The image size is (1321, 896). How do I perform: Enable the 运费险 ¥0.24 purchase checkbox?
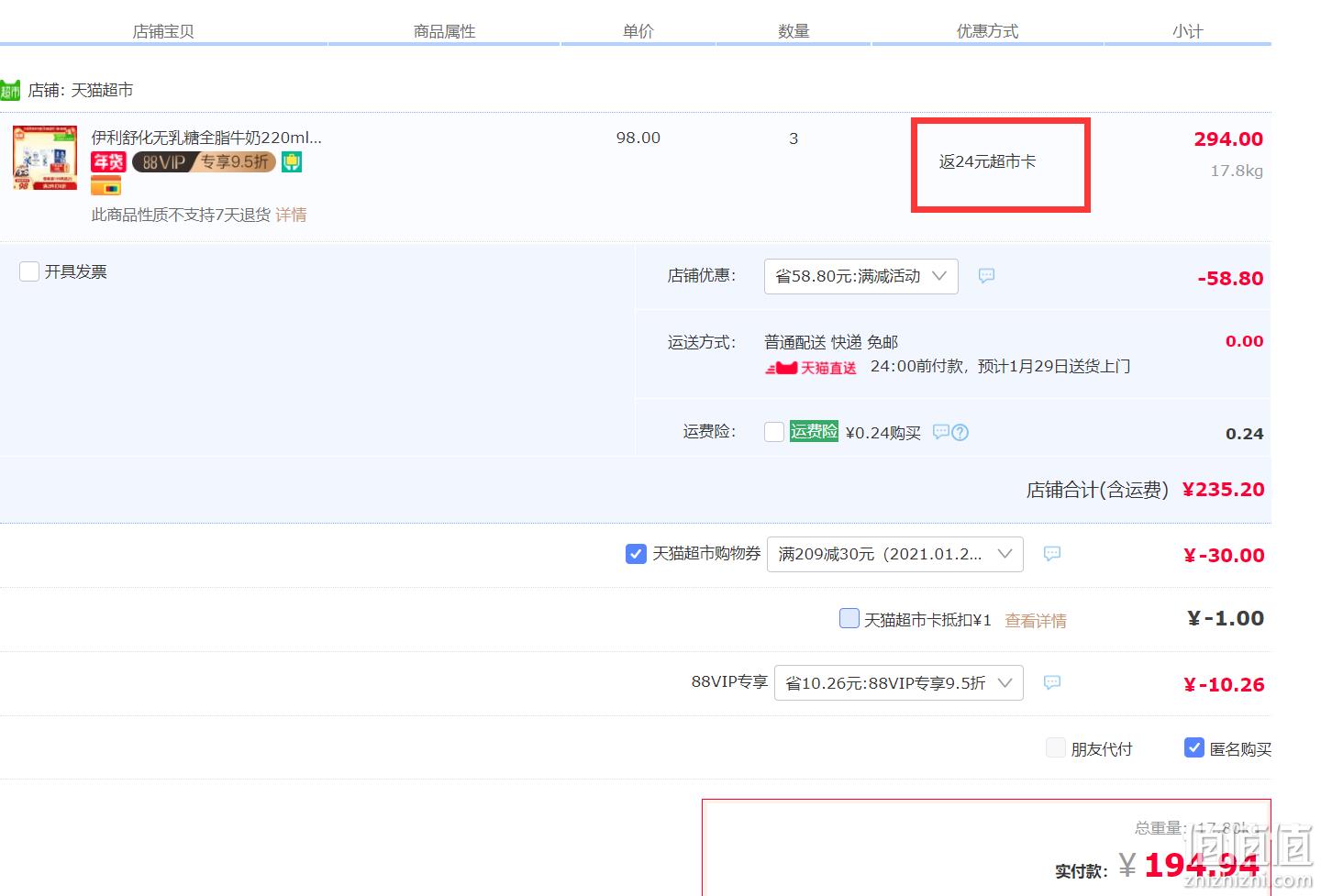[x=774, y=432]
